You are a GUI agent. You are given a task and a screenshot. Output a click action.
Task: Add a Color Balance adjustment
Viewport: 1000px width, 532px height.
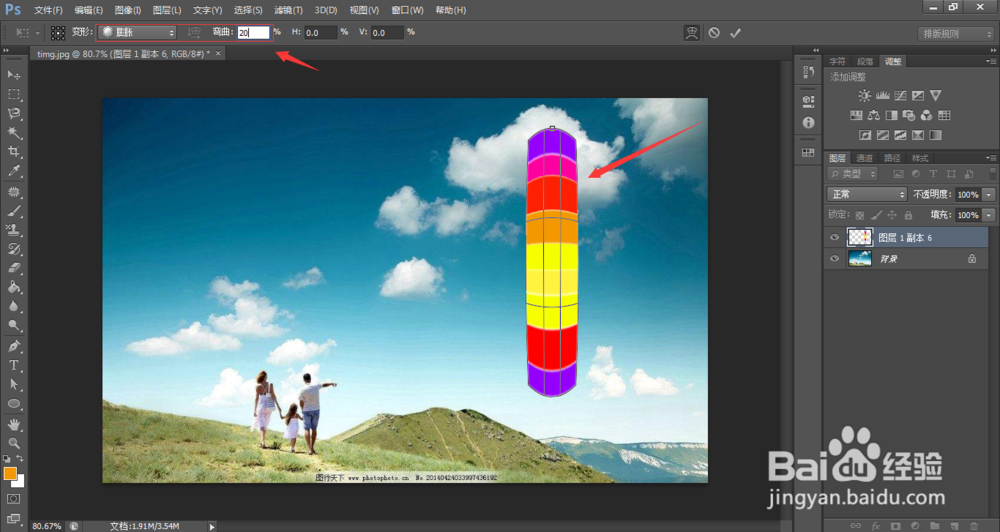point(874,115)
